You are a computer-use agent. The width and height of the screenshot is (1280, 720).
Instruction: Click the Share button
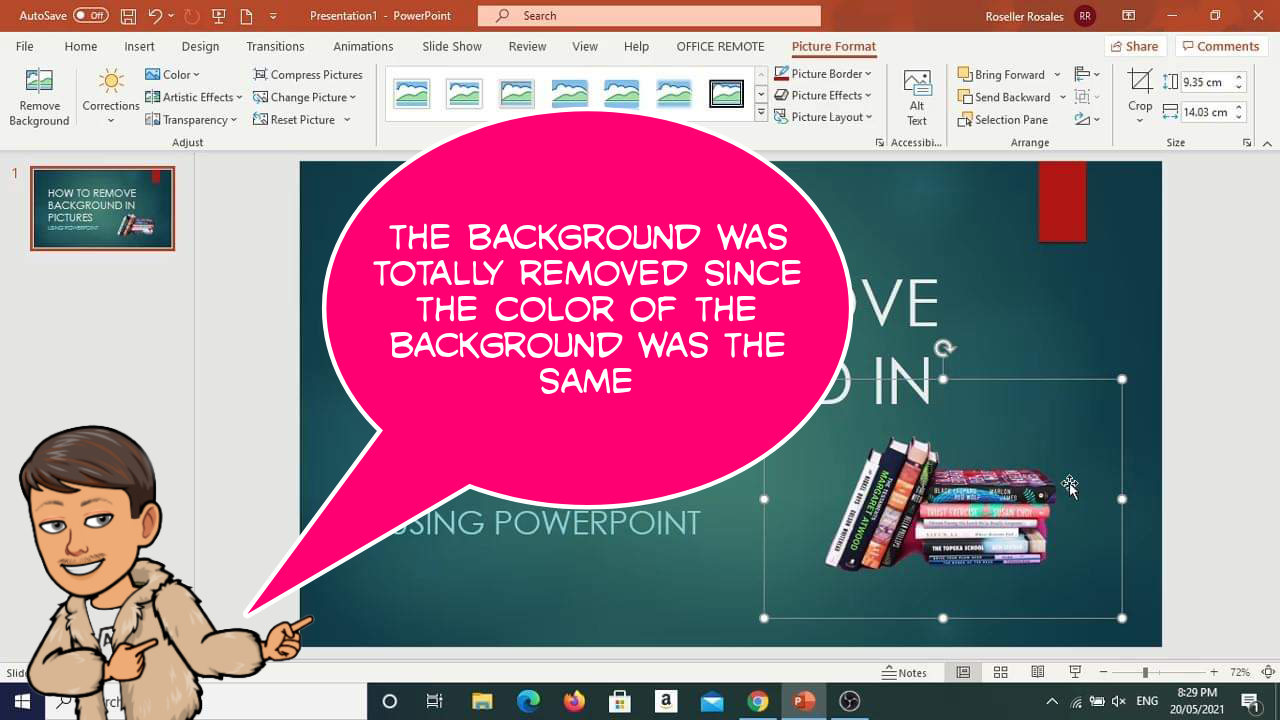click(x=1135, y=46)
